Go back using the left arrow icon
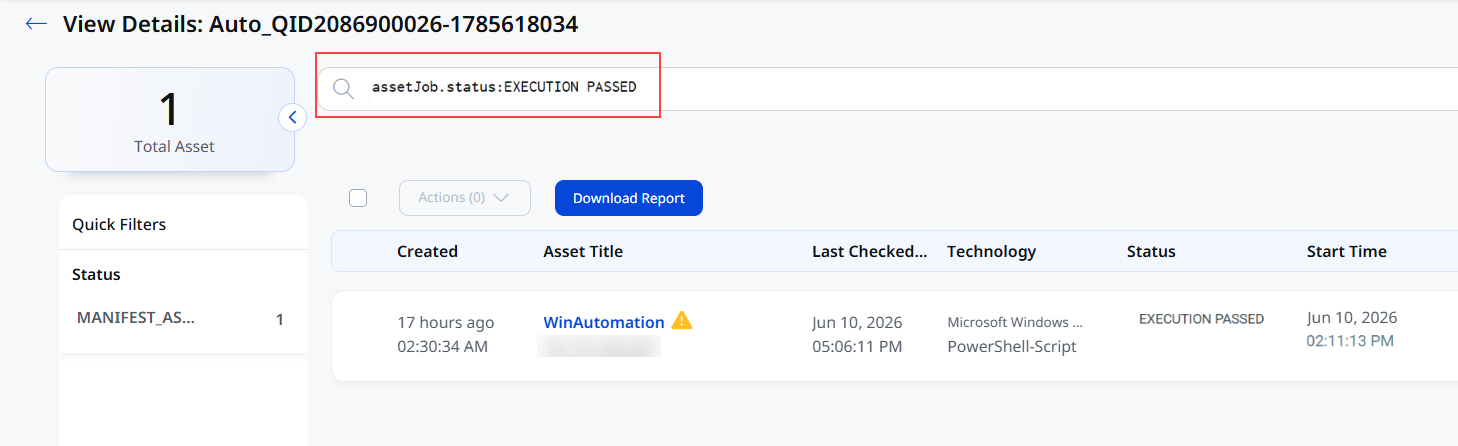This screenshot has width=1458, height=446. 36,24
